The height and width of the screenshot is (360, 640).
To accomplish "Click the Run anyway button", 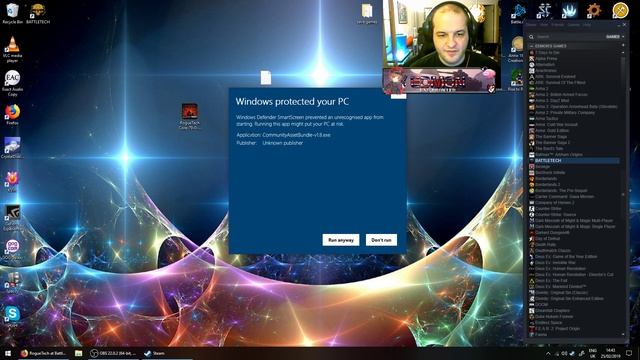I will (341, 240).
